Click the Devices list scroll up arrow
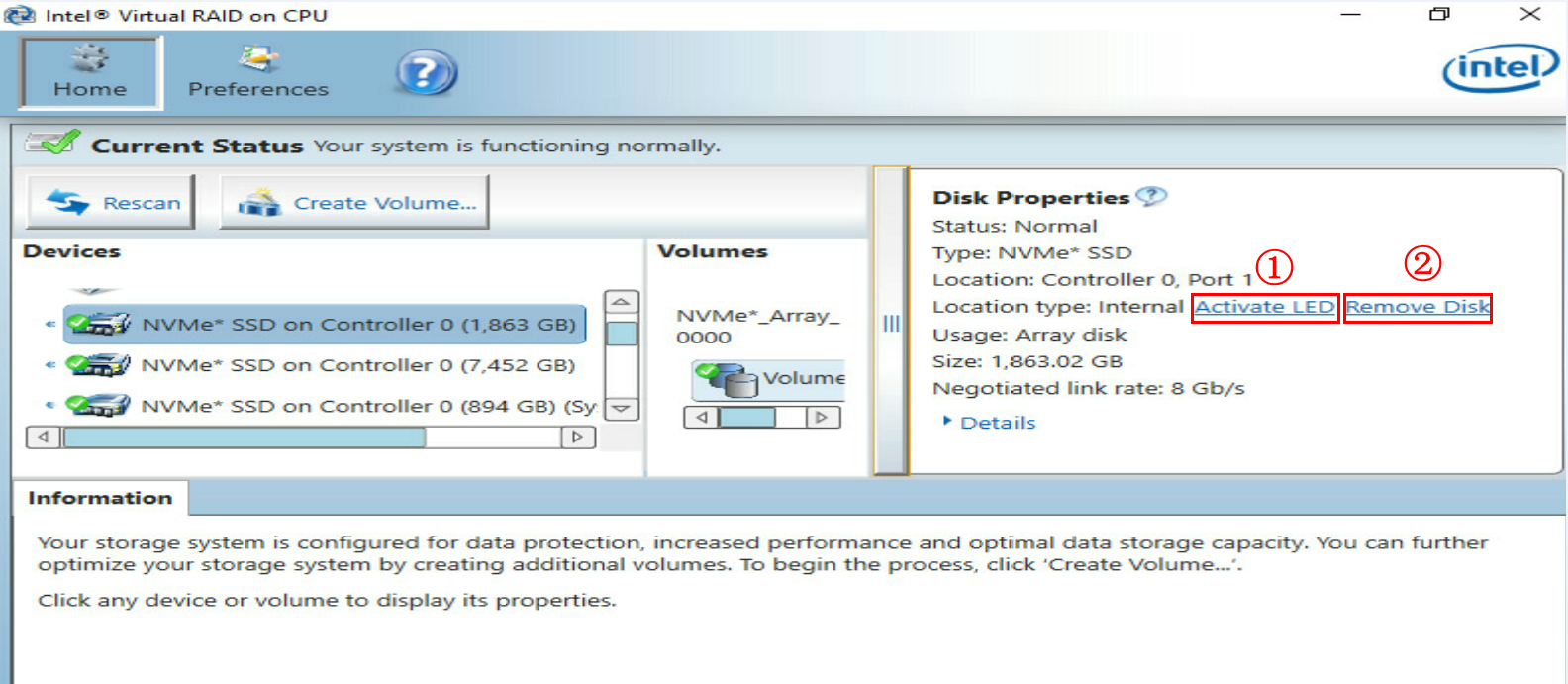This screenshot has width=1568, height=684. [622, 302]
